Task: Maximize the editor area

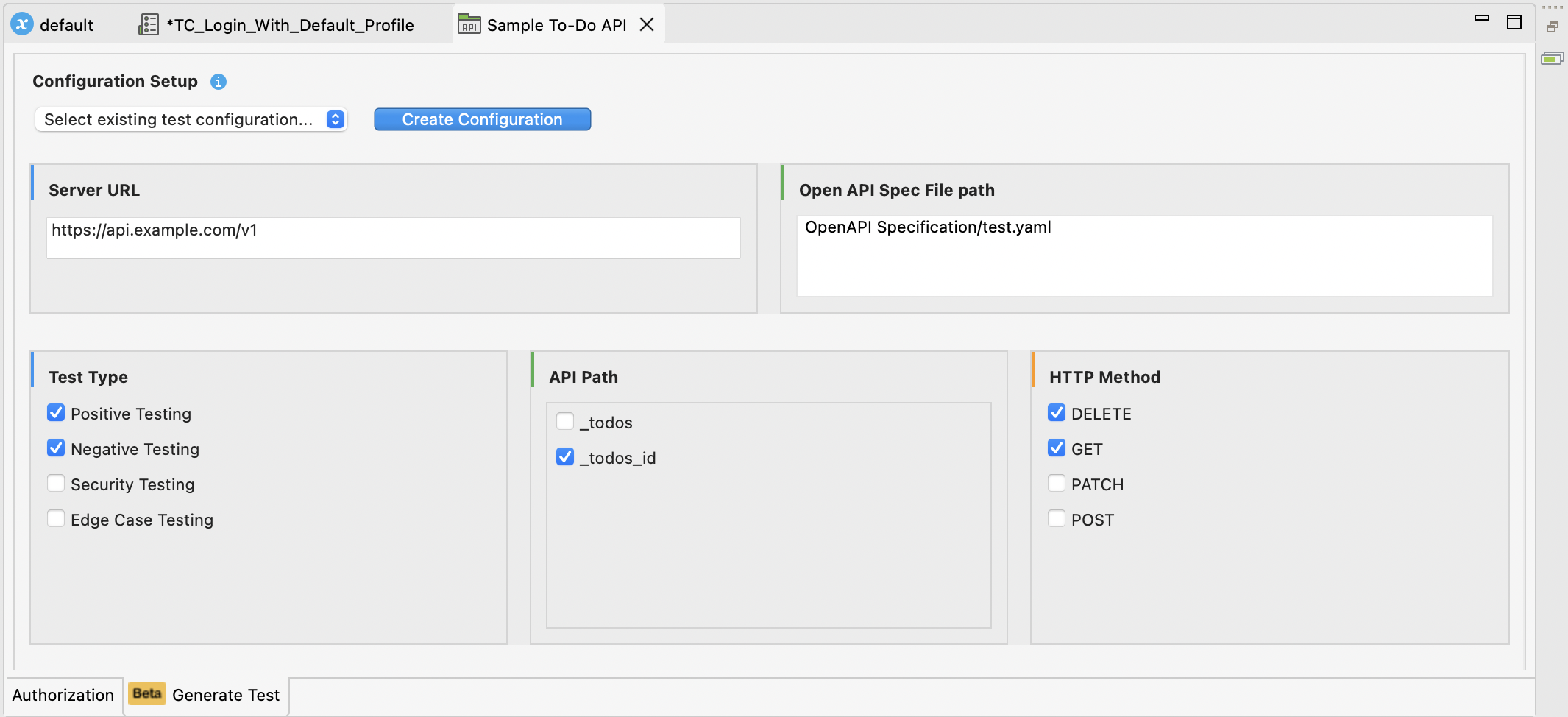Action: (1514, 22)
